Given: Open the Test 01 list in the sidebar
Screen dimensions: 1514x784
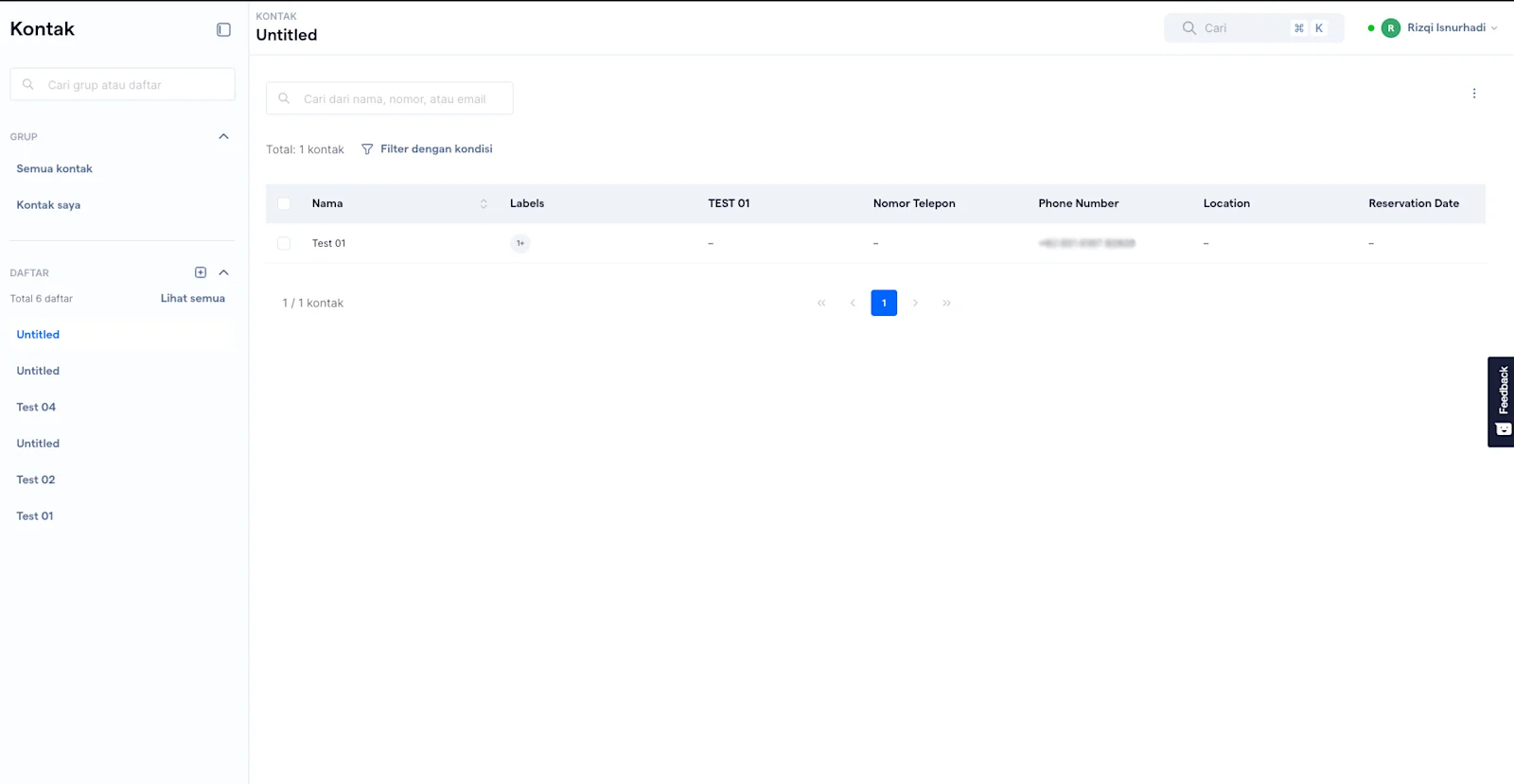Looking at the screenshot, I should coord(35,516).
